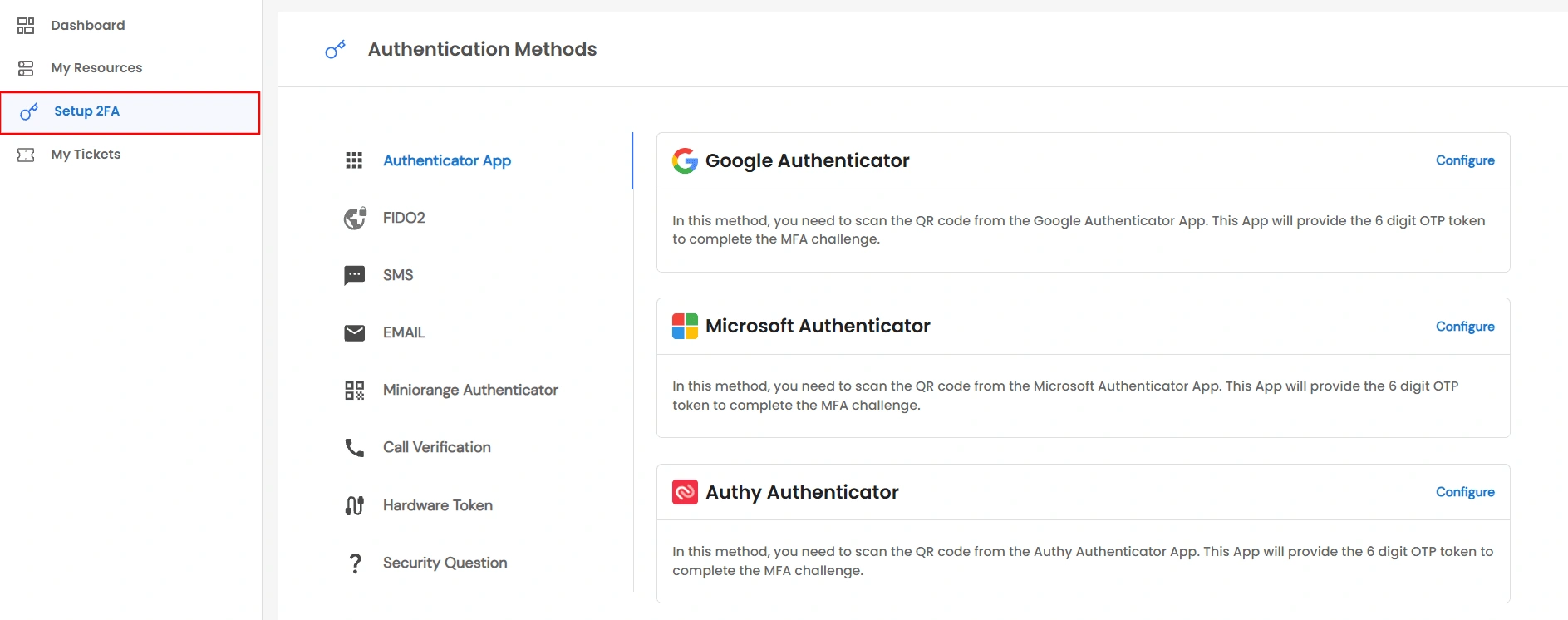Screen dimensions: 1568x620
Task: Click the FIDO2 globe shield icon
Action: pyautogui.click(x=355, y=218)
